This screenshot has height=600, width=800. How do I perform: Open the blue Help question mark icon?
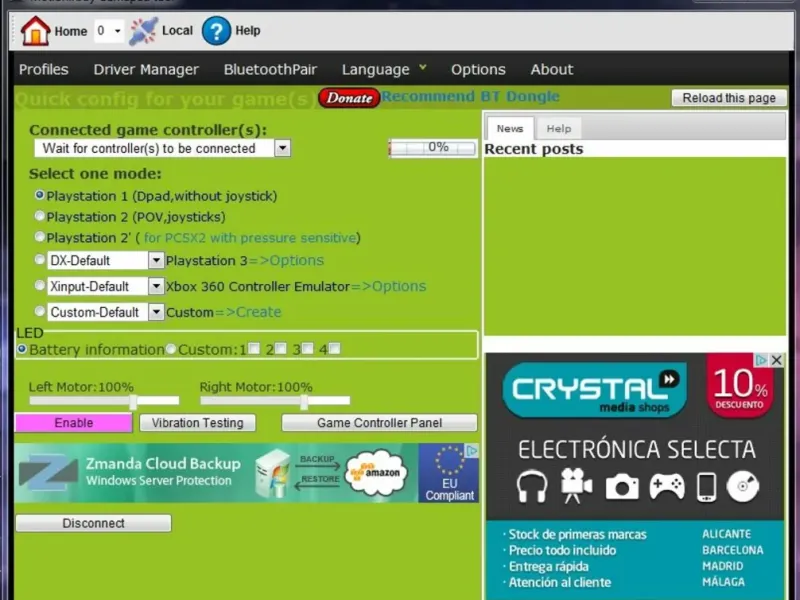tap(216, 31)
